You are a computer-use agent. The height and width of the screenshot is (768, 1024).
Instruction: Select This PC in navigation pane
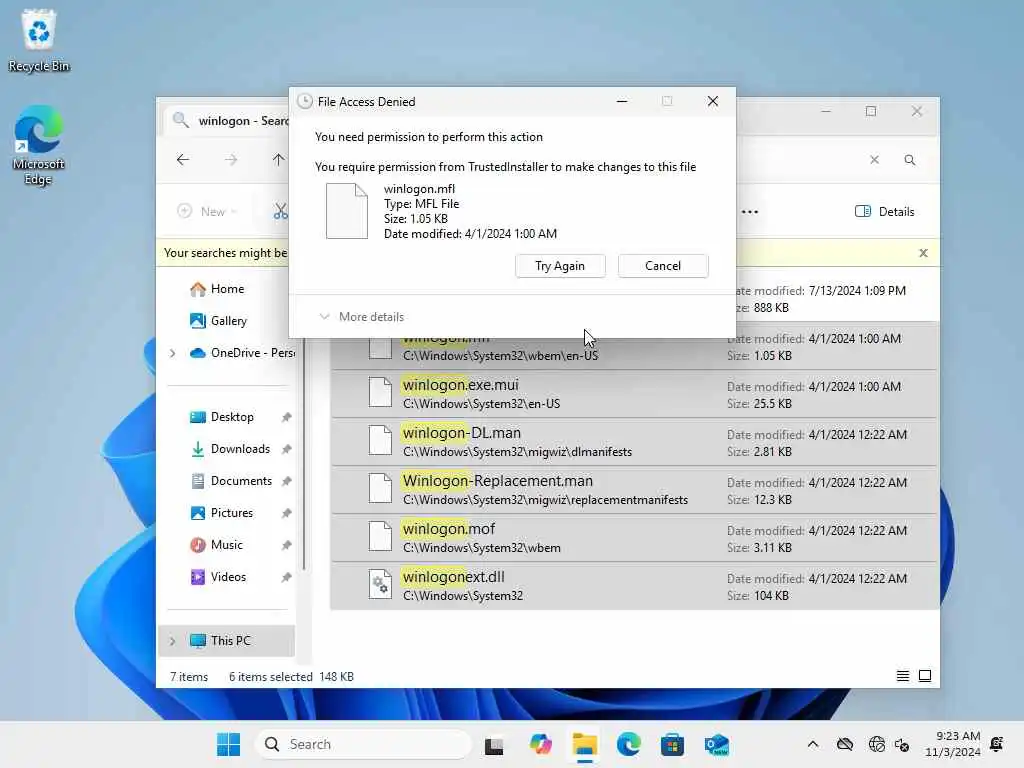[x=226, y=641]
